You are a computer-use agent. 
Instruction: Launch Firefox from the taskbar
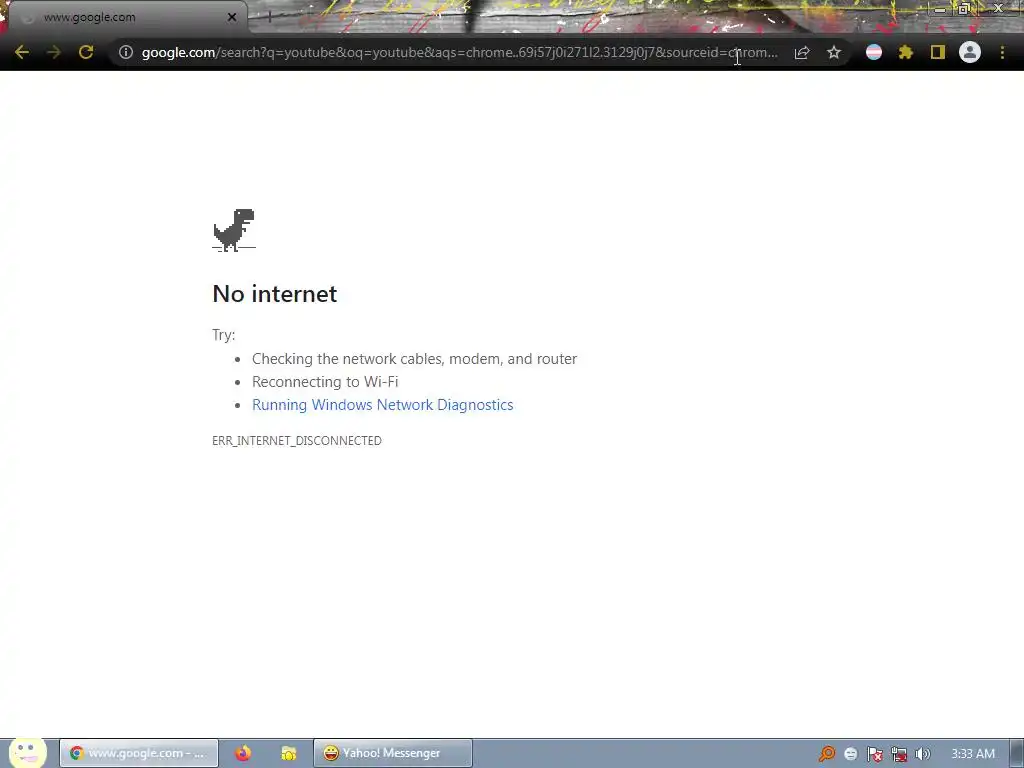243,753
